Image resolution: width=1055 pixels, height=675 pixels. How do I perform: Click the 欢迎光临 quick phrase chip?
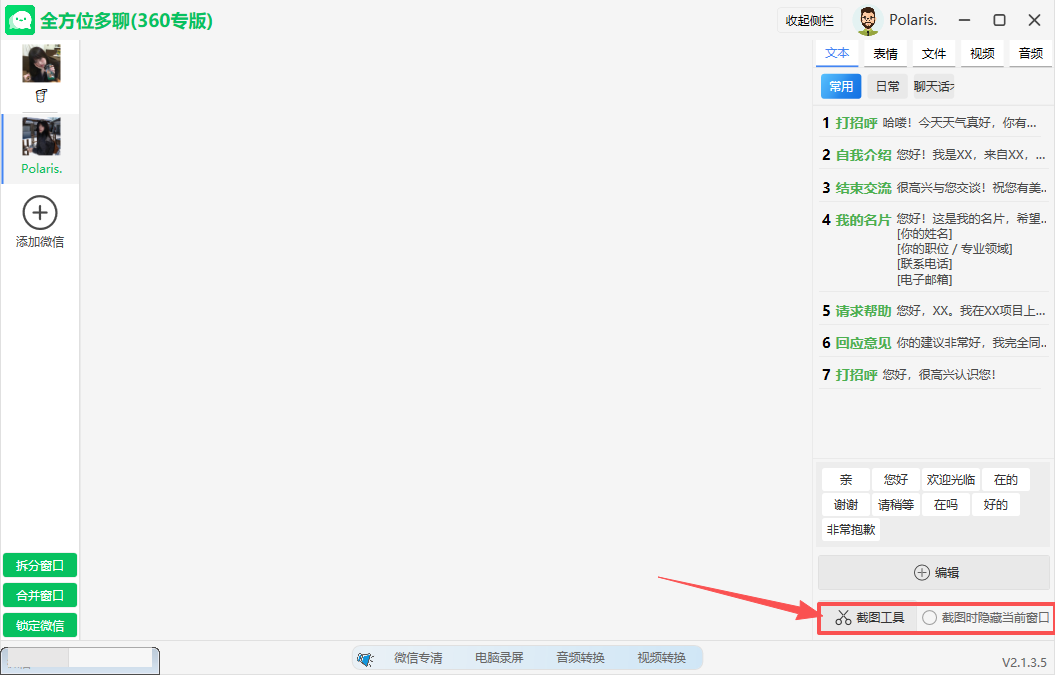coord(950,480)
